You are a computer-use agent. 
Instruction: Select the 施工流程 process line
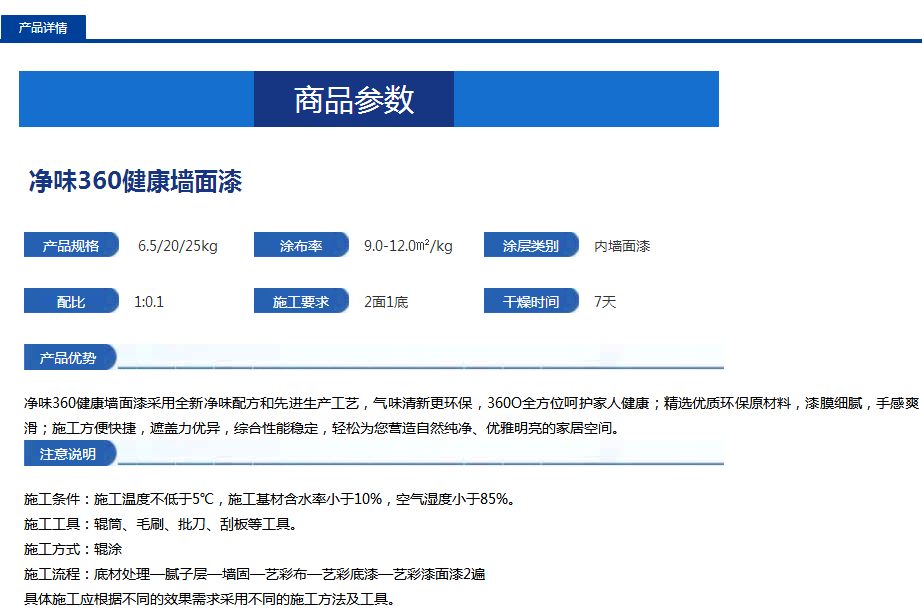point(255,574)
